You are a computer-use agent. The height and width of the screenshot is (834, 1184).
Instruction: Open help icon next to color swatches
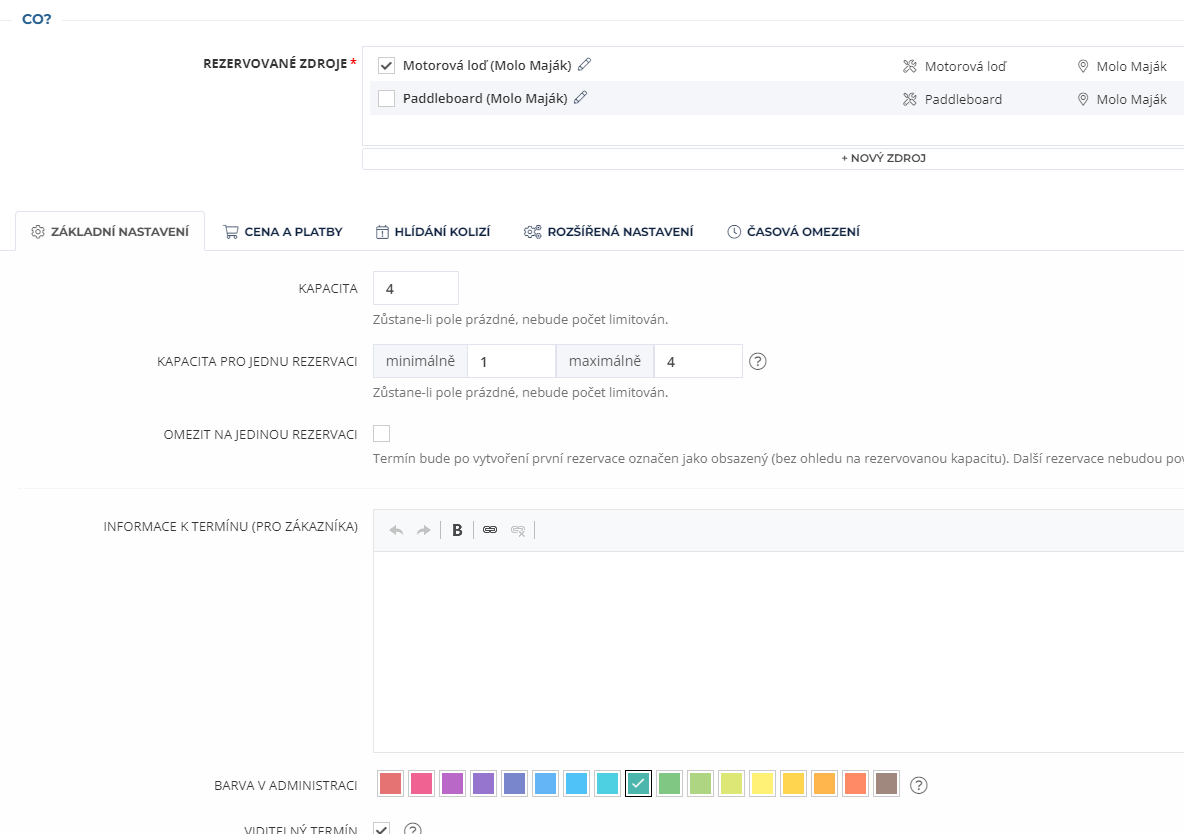pos(919,785)
